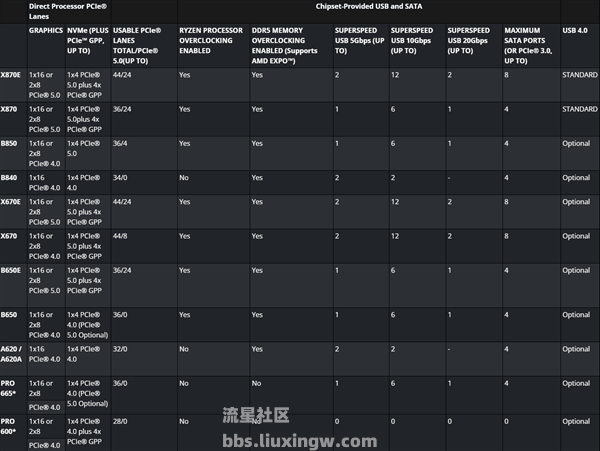Screen dimensions: 600x451
Task: Click the USABLE PCIe LANES column header
Action: (x=137, y=46)
